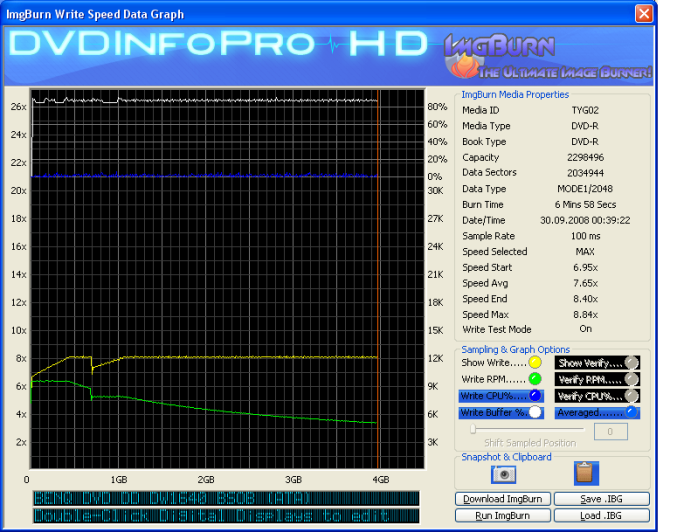This screenshot has width=699, height=532.
Task: Click the Speed Max value 8.84x
Action: click(585, 314)
